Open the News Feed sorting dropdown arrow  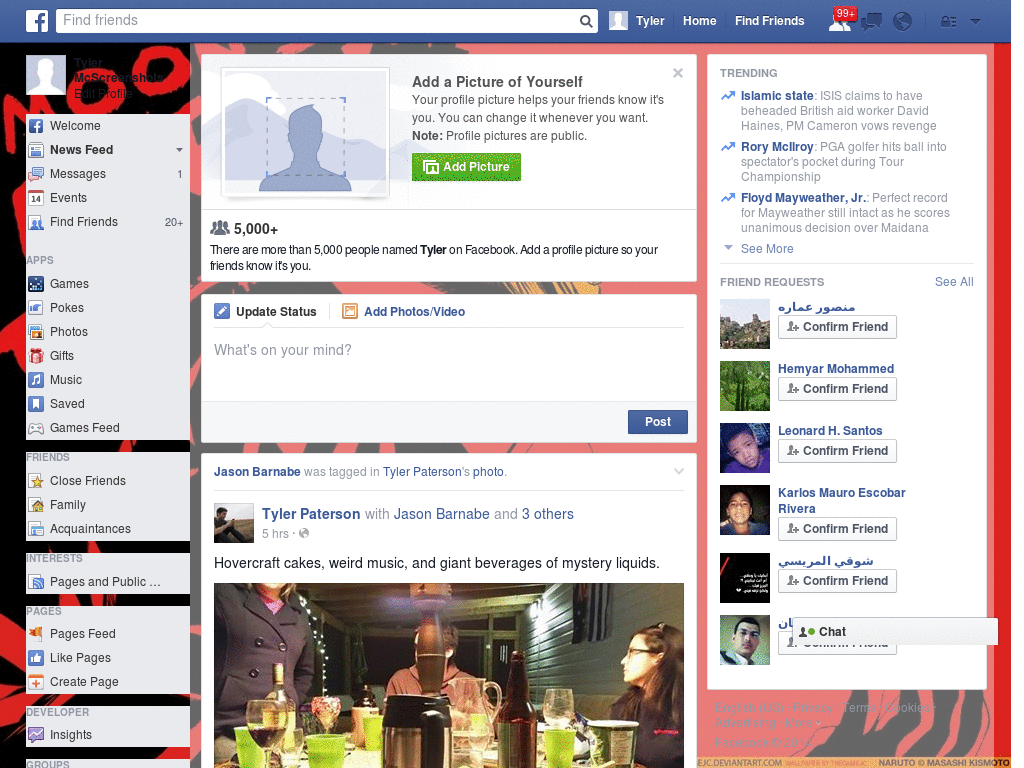180,150
